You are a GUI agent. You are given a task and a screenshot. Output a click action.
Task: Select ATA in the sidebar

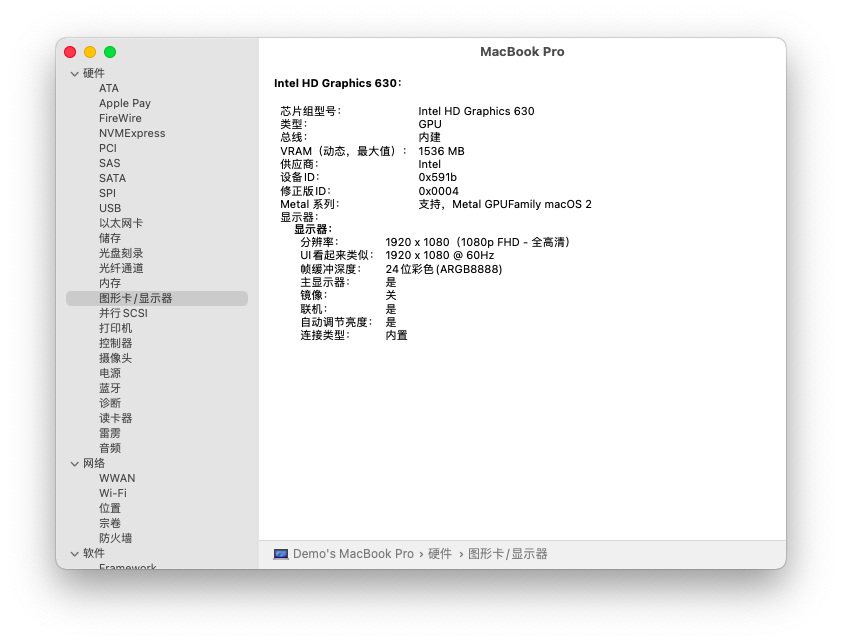[x=109, y=88]
